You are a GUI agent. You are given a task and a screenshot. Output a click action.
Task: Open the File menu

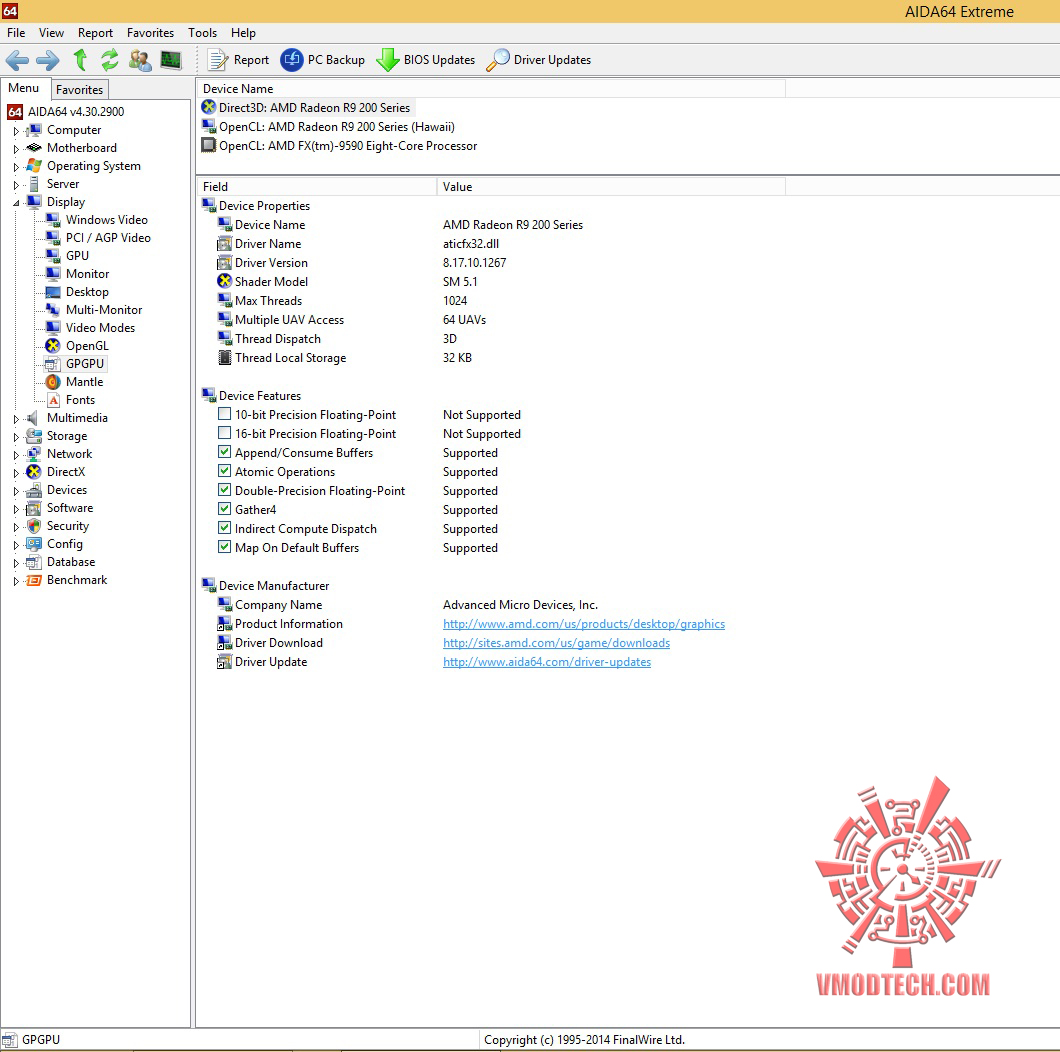(16, 32)
